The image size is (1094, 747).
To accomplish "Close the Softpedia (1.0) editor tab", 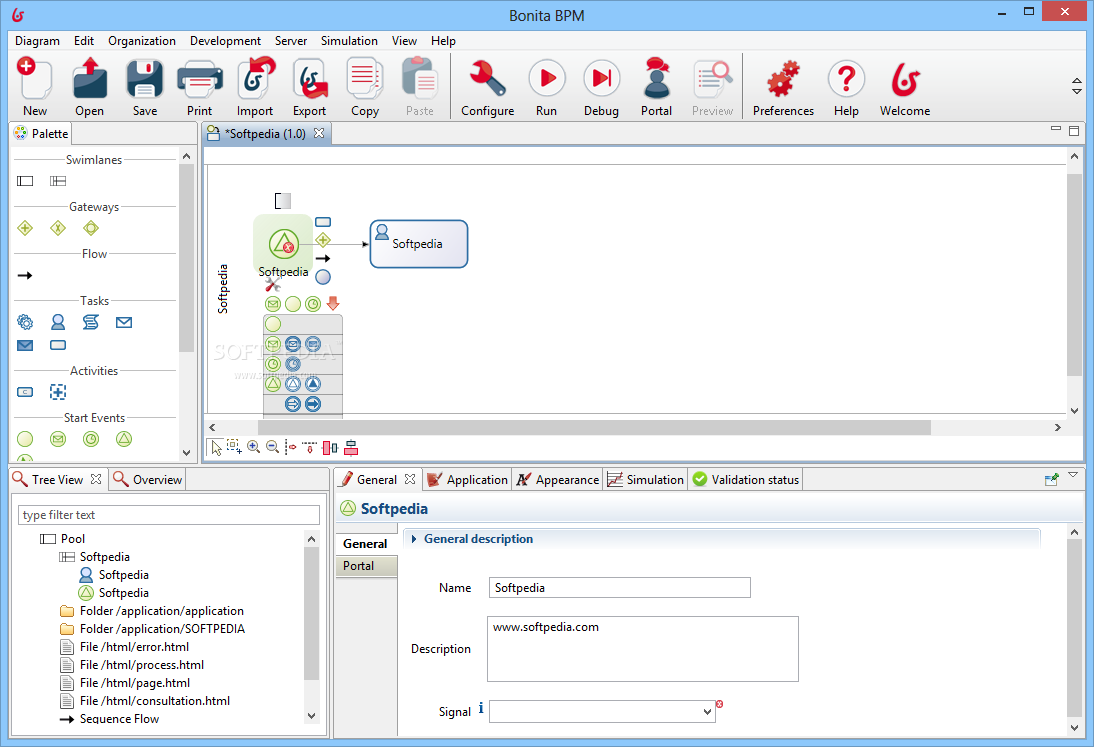I will click(319, 133).
